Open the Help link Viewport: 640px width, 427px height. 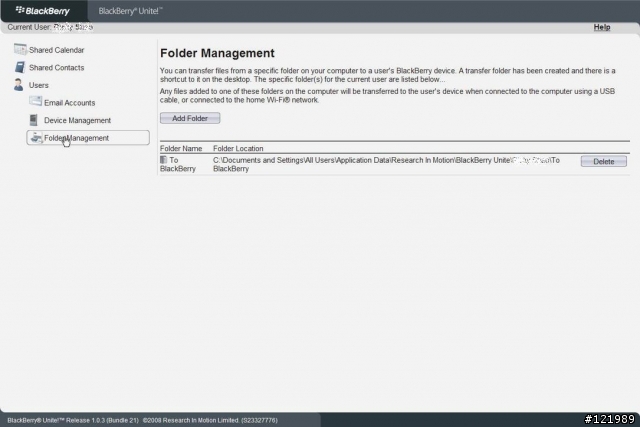(x=602, y=27)
